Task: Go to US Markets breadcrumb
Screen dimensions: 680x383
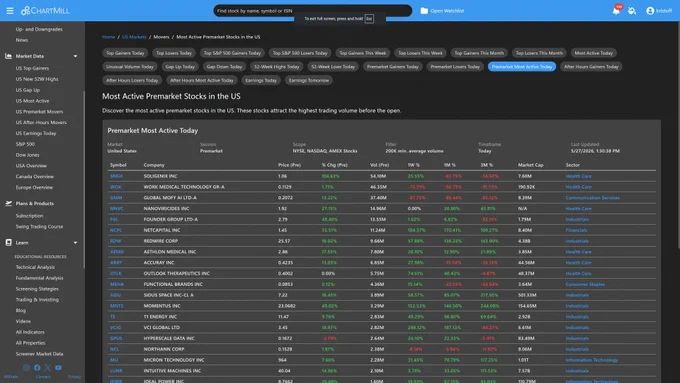Action: tap(134, 37)
